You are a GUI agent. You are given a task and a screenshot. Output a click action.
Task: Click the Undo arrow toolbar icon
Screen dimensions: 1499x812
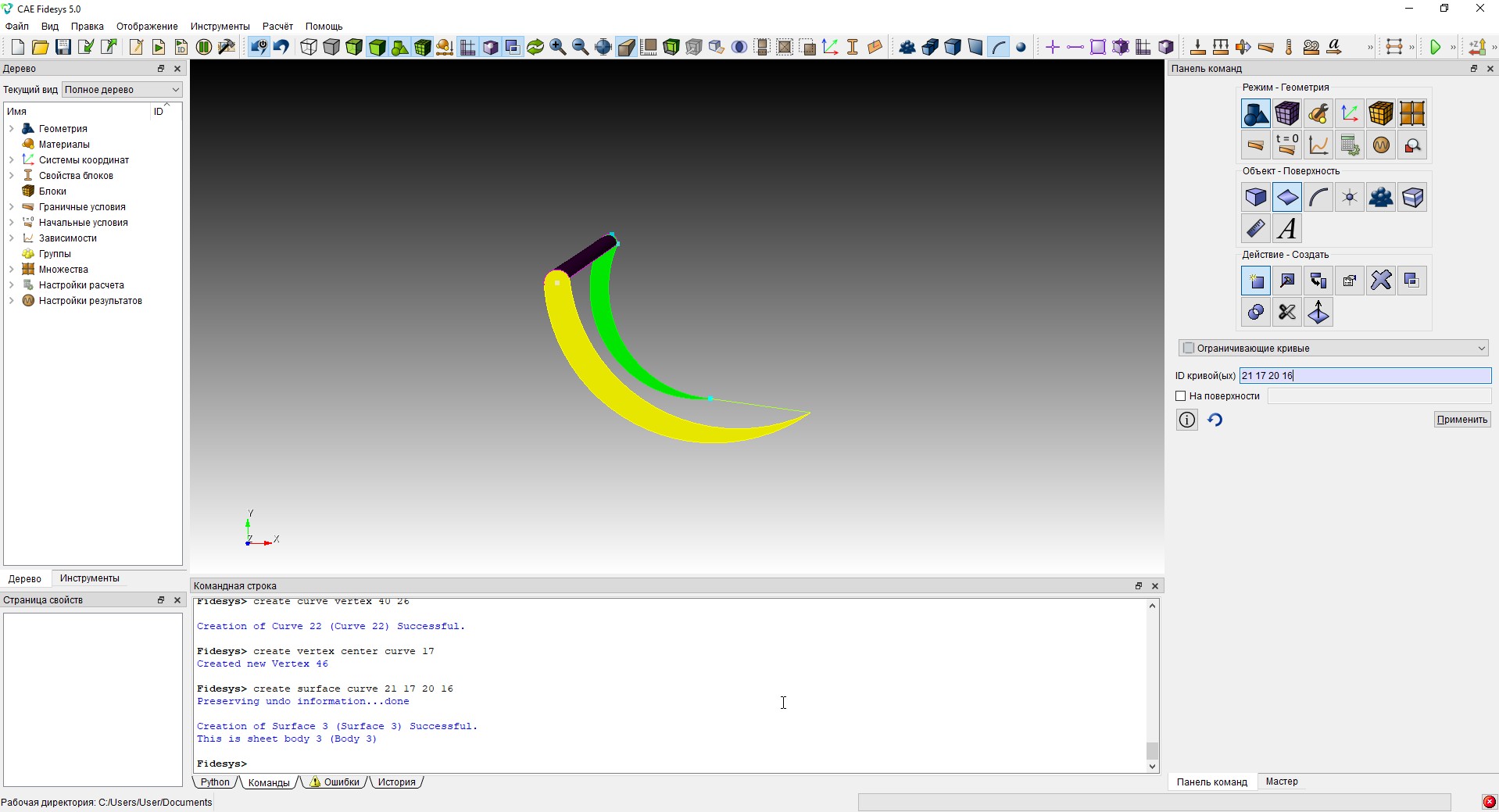pyautogui.click(x=281, y=48)
